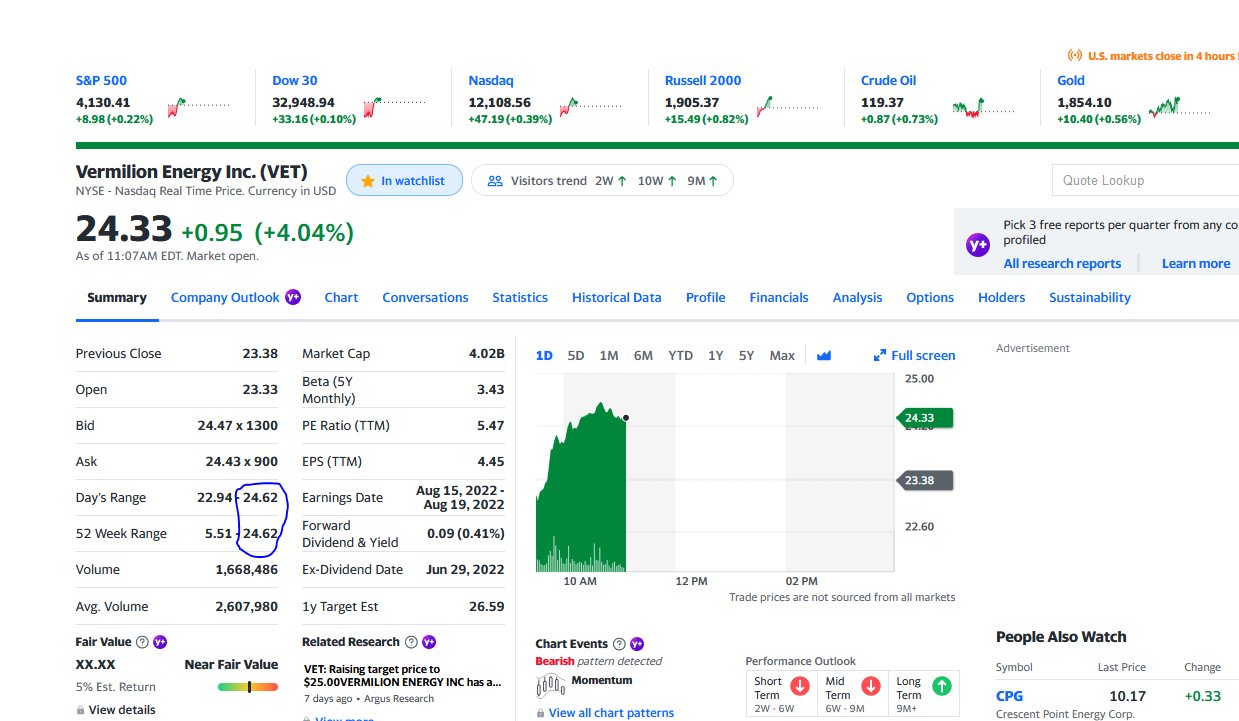
Task: Click the Nasdaq sparkline chart
Action: pyautogui.click(x=591, y=107)
